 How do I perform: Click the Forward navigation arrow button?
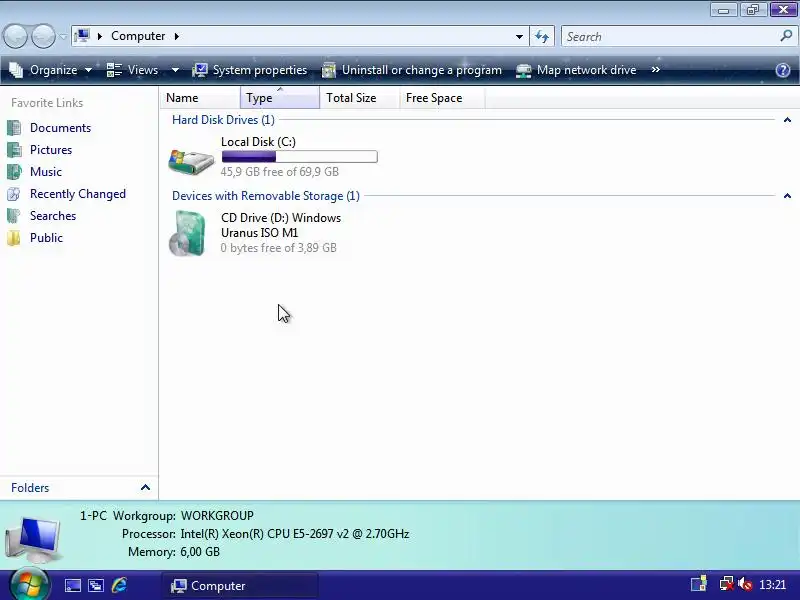(x=43, y=36)
